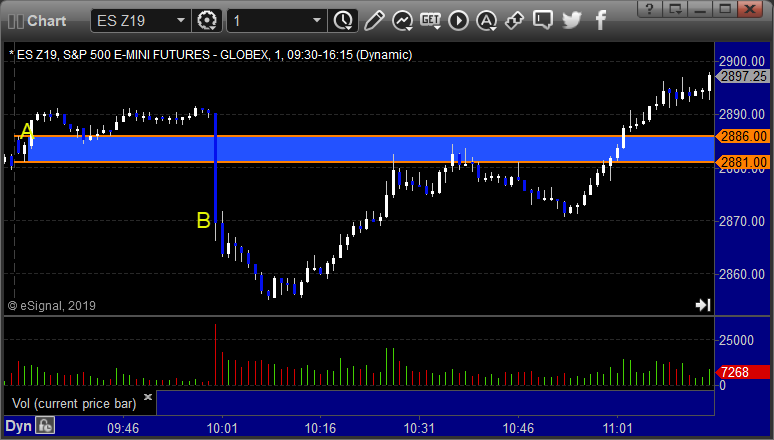Open the chart studies icon menu

click(x=402, y=21)
